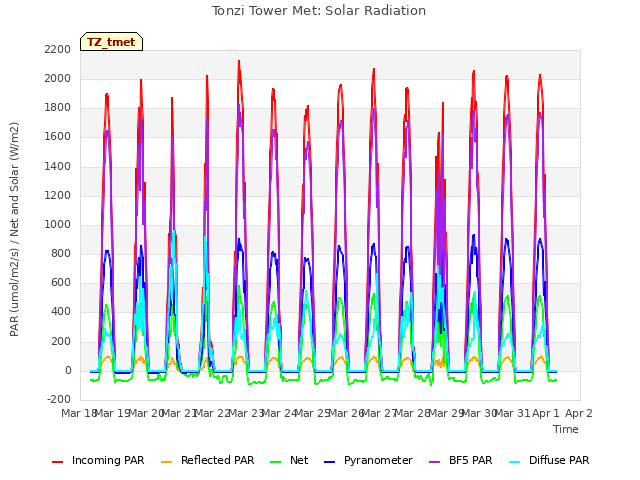
Task: Click the 1000 y-axis tick label
Action: [58, 224]
